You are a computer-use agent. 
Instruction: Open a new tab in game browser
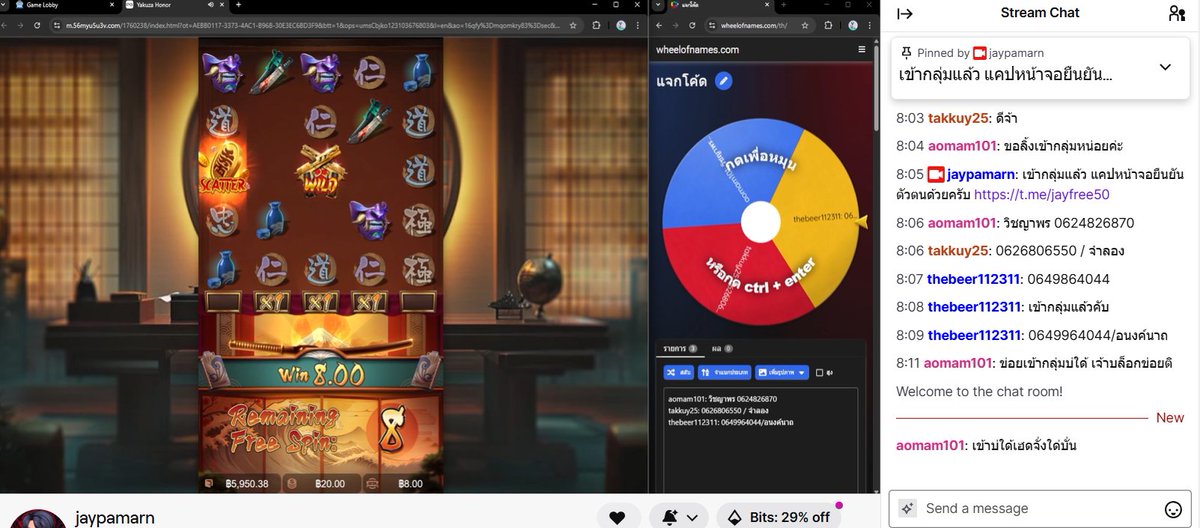click(x=238, y=6)
